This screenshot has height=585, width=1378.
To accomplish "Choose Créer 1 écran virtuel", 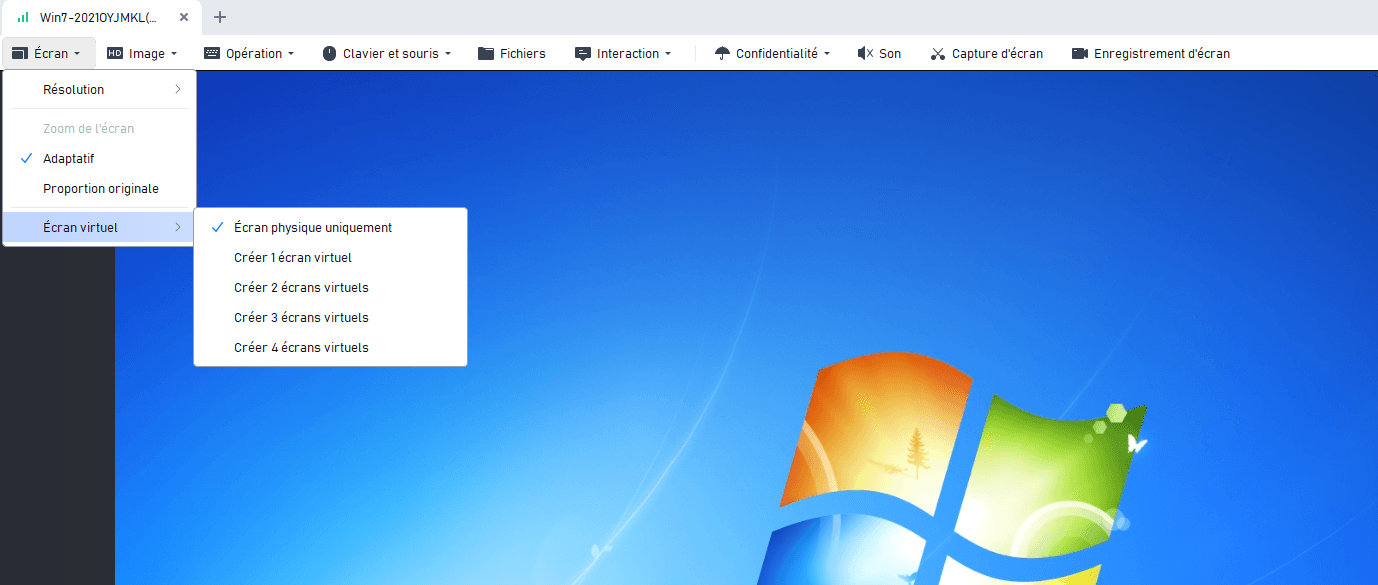I will coord(330,258).
